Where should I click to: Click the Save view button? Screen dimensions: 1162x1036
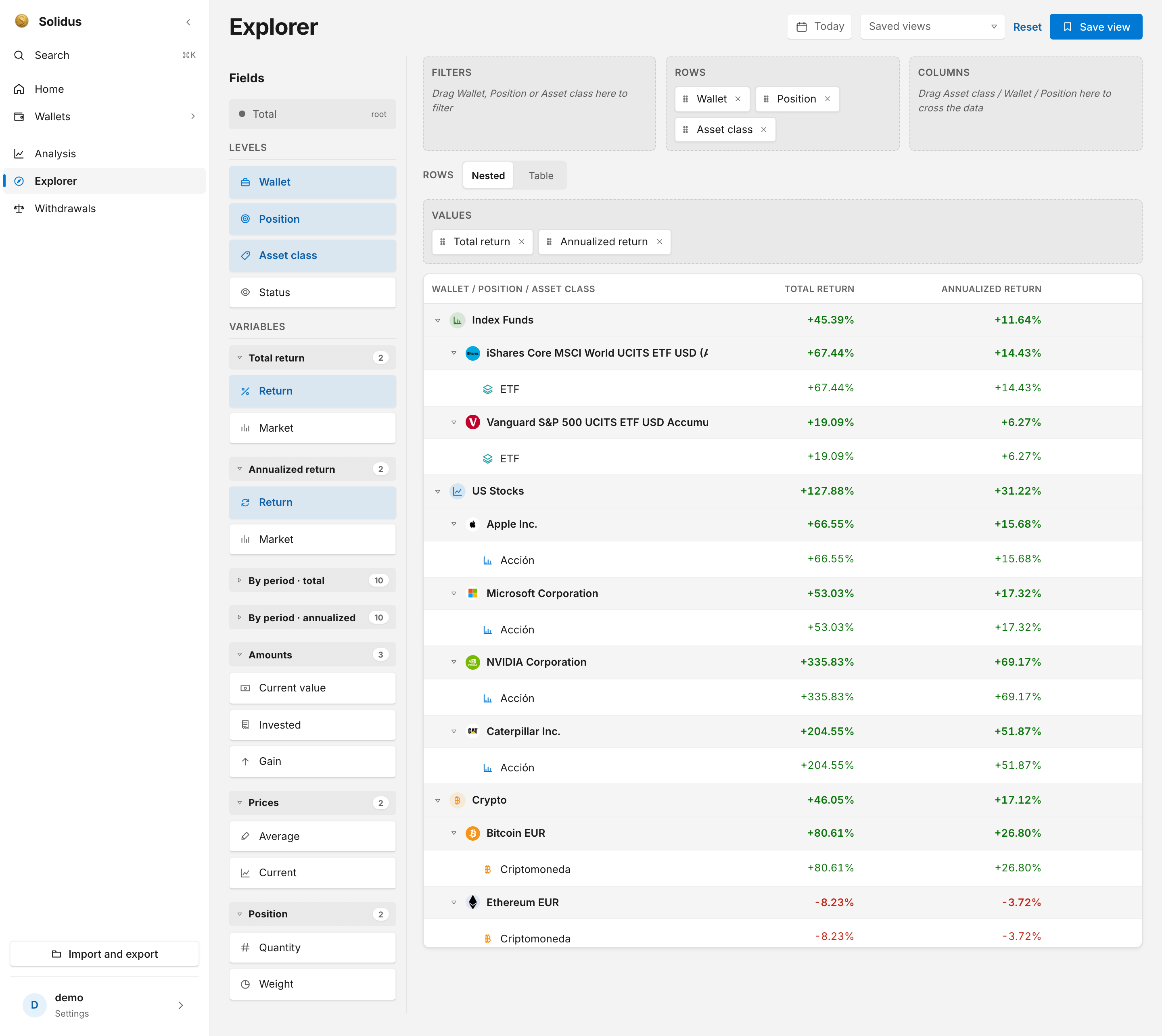click(x=1095, y=27)
